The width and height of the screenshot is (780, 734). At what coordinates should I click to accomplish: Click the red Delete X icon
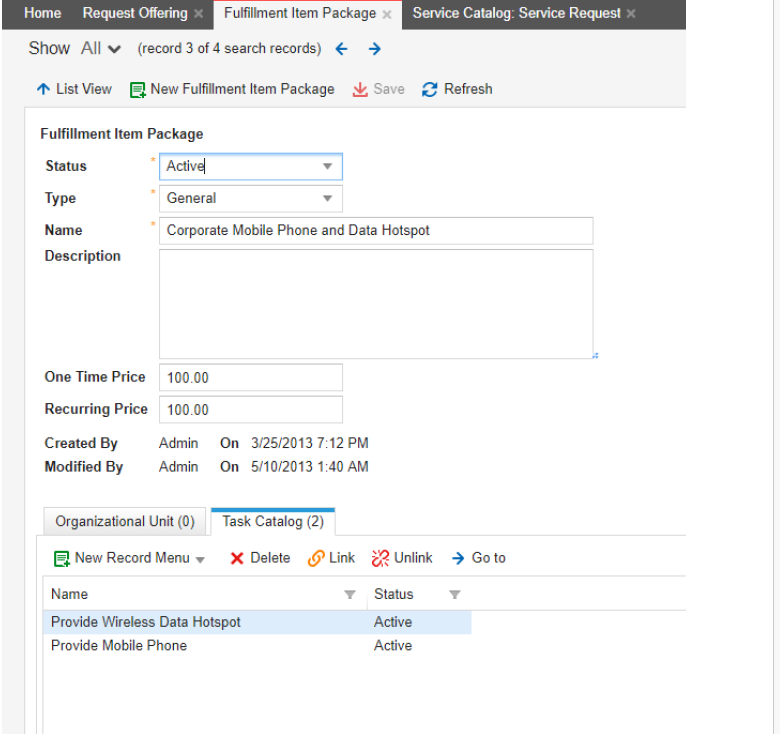pos(237,558)
